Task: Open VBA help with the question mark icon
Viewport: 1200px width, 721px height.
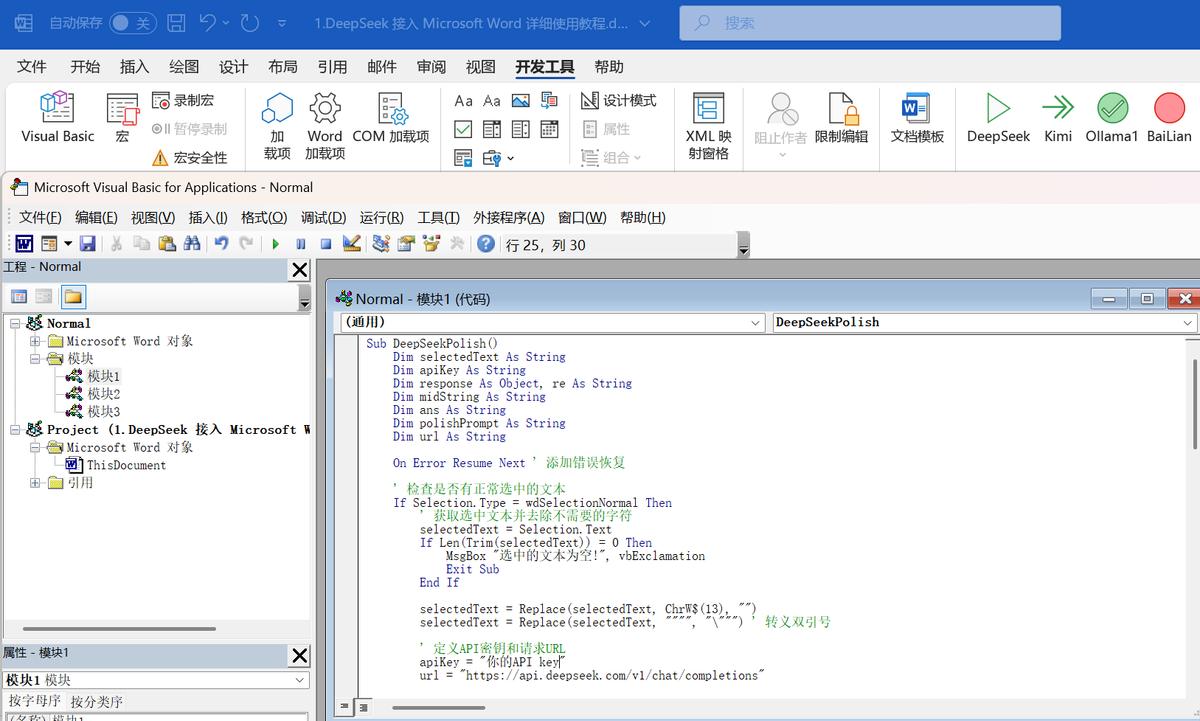Action: (x=486, y=244)
